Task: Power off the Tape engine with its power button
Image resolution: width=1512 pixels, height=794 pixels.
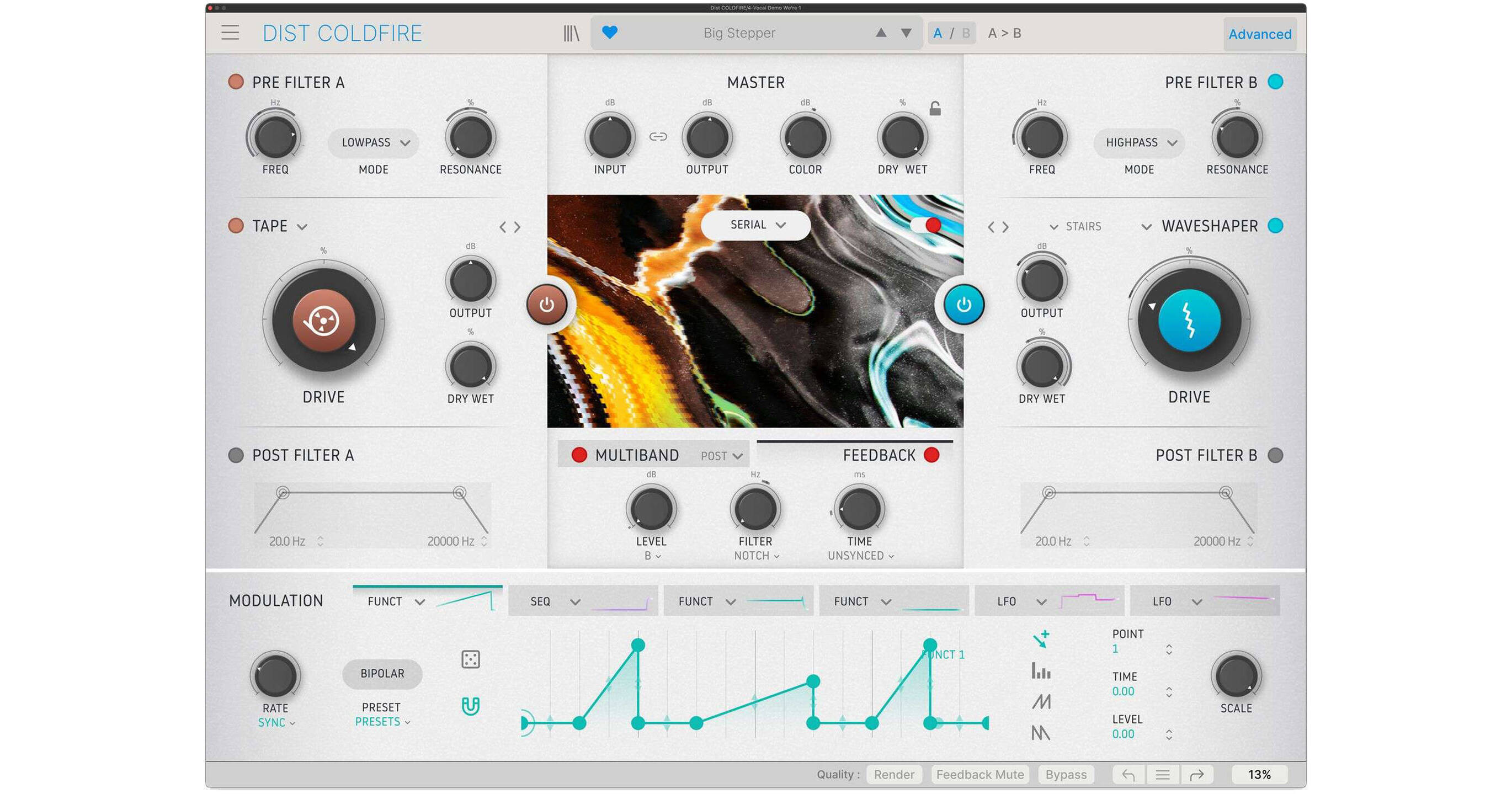Action: 547,305
